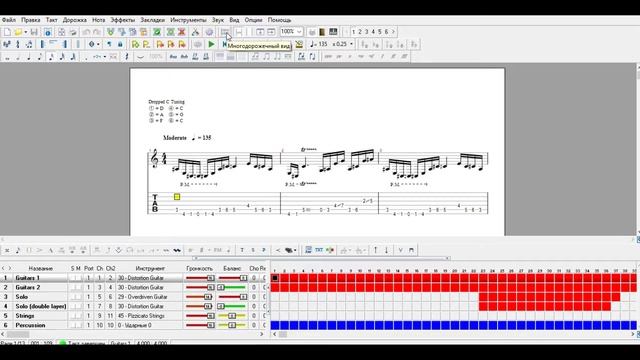Toggle Solo checkbox for Guitars 2 track

[72, 287]
